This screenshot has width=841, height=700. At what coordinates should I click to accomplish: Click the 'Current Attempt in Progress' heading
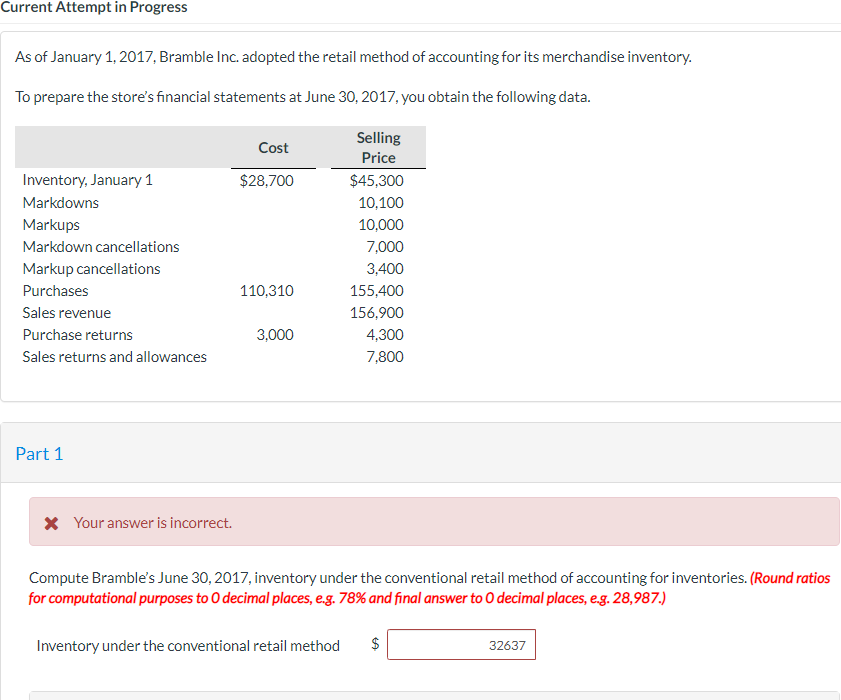(94, 7)
